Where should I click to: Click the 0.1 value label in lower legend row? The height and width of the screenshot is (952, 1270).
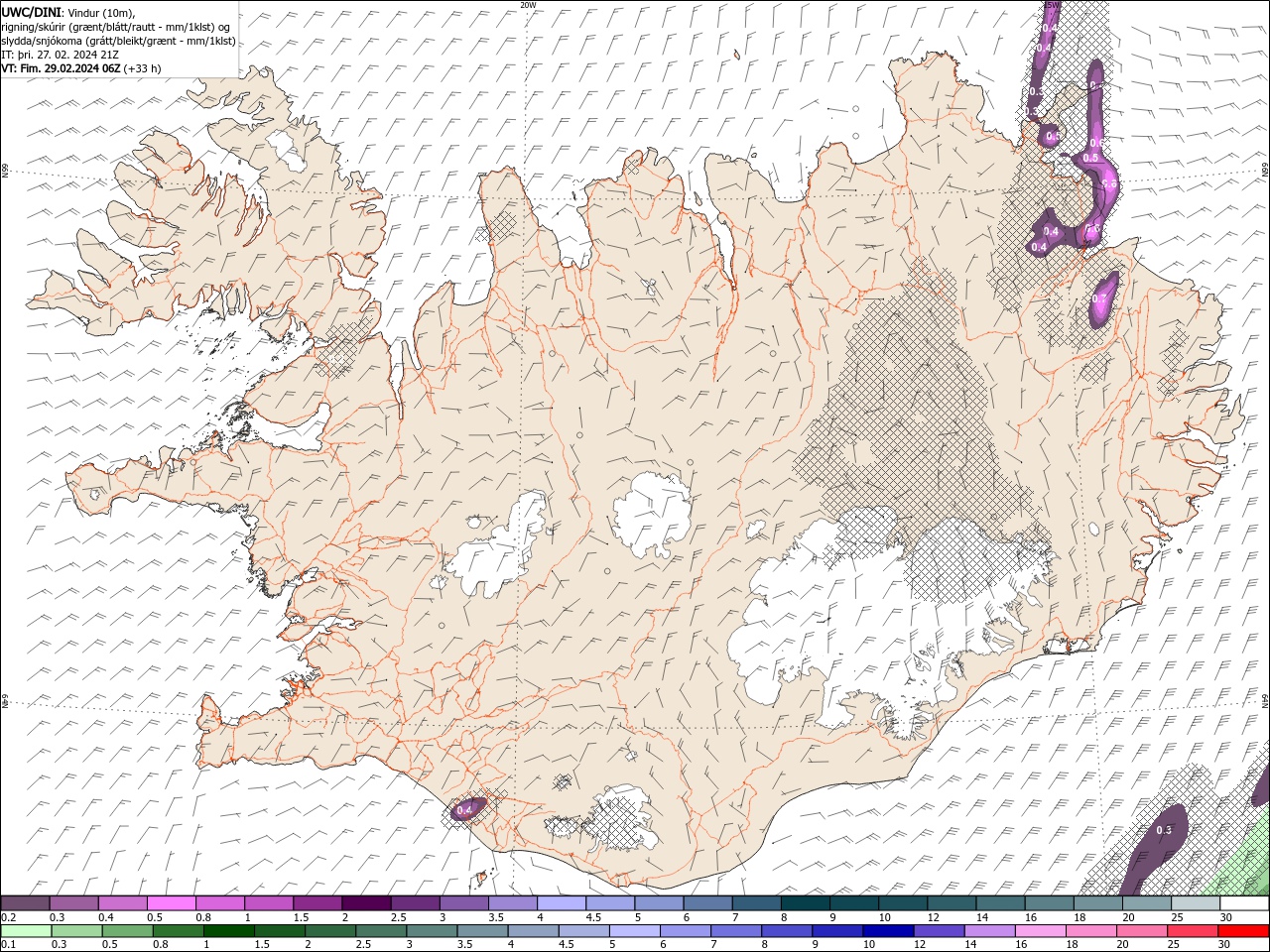pyautogui.click(x=8, y=945)
